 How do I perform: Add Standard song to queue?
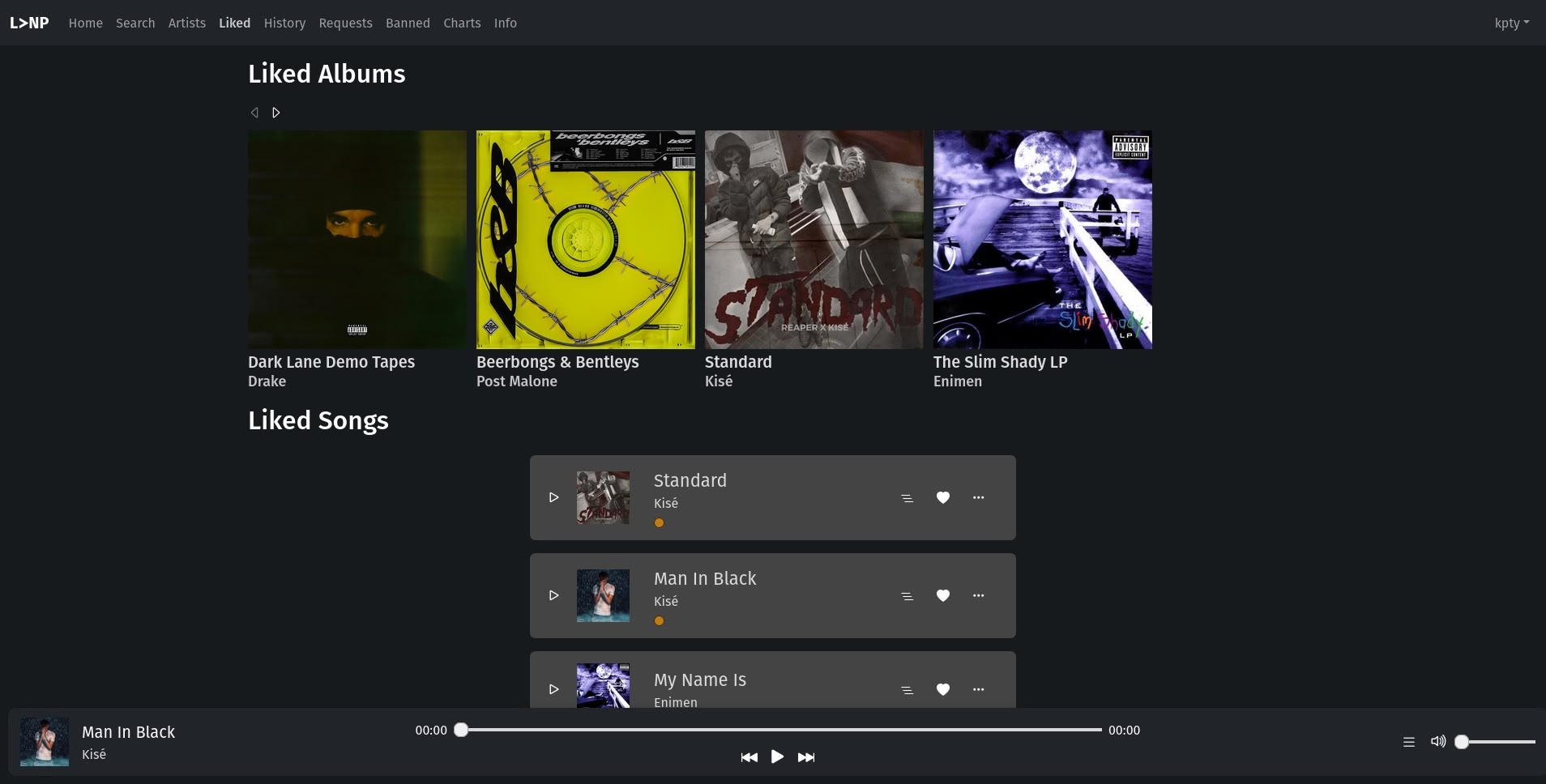click(908, 498)
